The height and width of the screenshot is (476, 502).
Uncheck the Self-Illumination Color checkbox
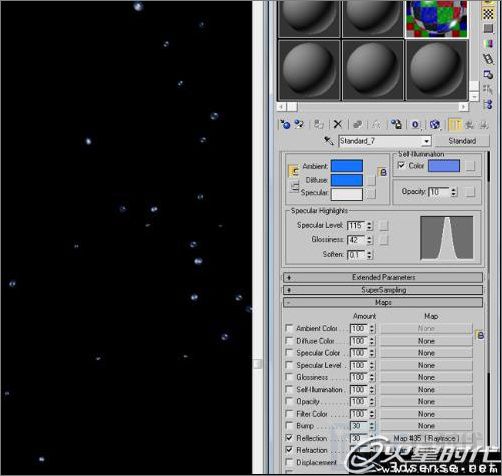[x=401, y=165]
